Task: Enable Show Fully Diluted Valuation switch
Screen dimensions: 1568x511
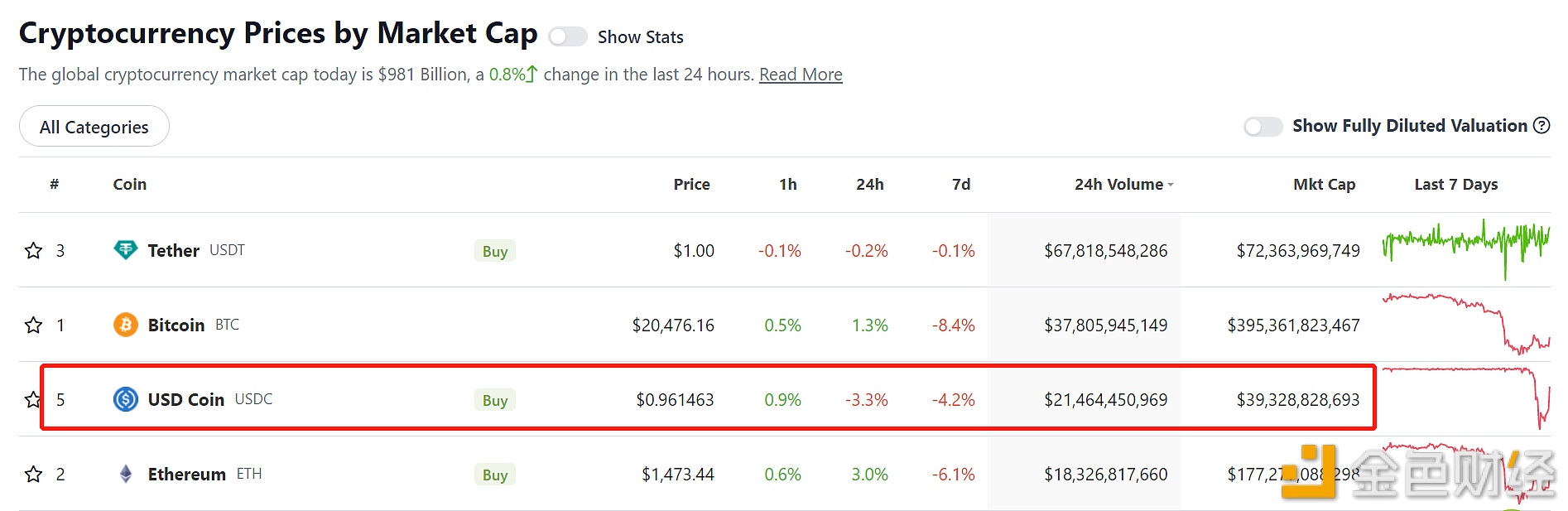Action: pyautogui.click(x=1263, y=126)
